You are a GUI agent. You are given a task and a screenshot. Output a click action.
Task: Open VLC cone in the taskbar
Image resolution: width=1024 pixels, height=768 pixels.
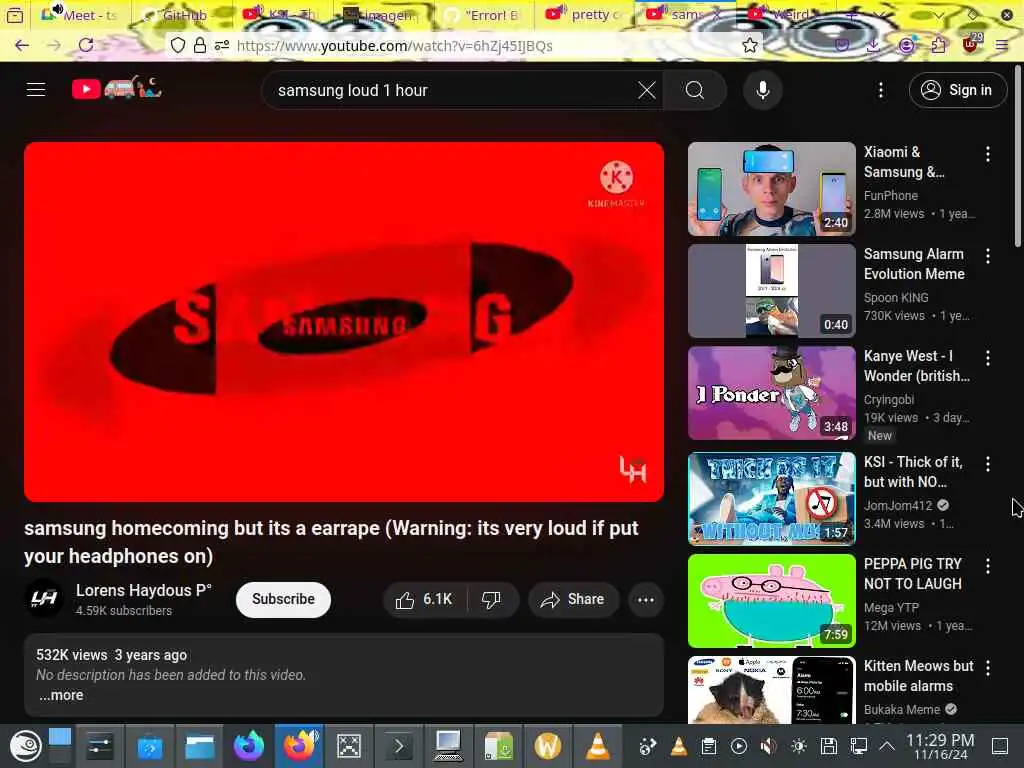tap(598, 746)
